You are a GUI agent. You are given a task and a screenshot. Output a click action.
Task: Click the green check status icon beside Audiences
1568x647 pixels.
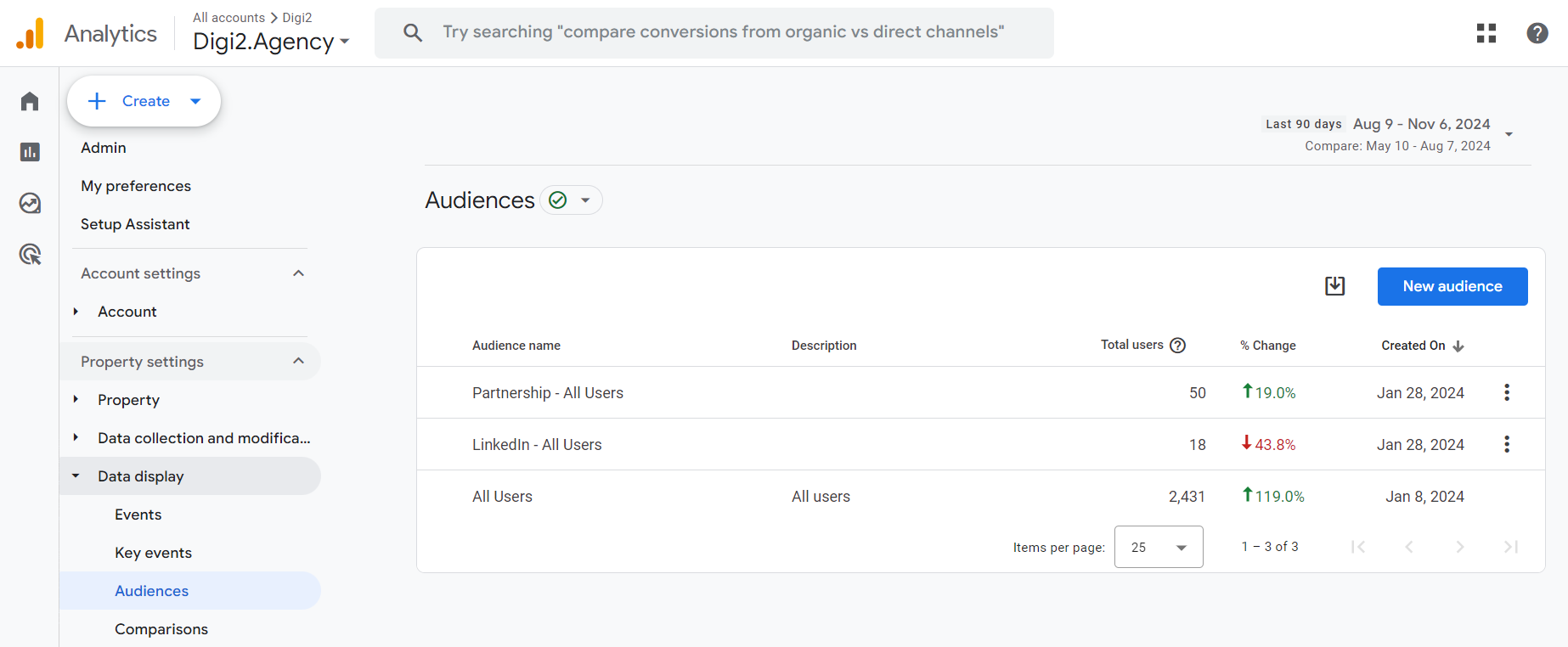tap(558, 200)
